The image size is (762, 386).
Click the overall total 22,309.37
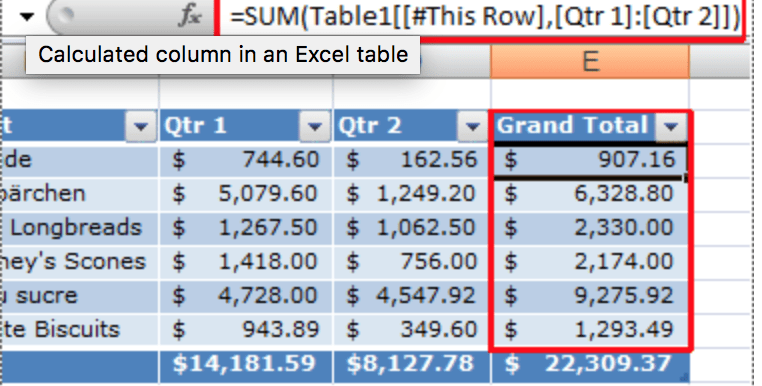(x=590, y=365)
